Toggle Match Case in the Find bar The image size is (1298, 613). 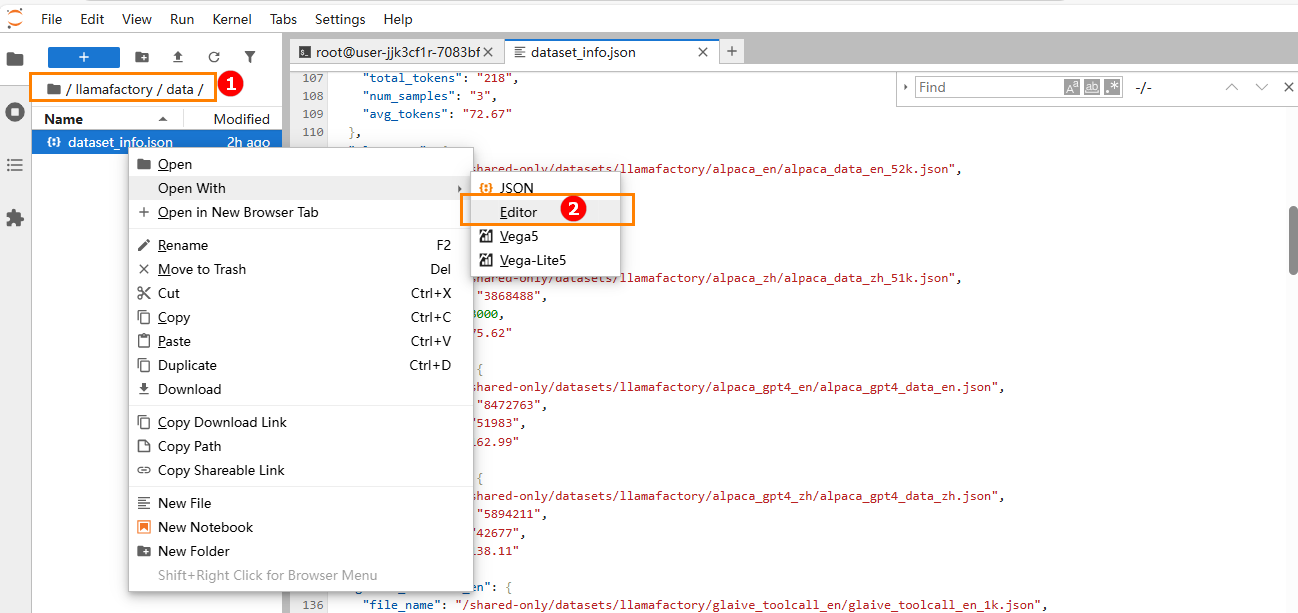1071,88
